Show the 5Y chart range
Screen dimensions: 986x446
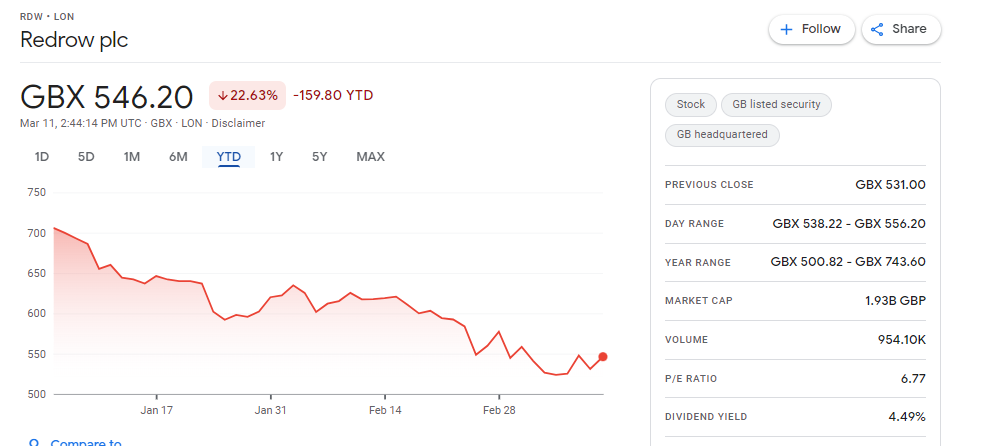tap(319, 157)
